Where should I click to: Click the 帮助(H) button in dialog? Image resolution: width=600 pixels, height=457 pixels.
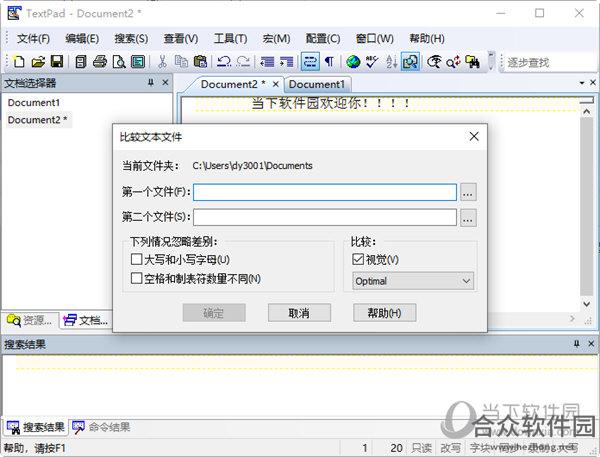point(385,313)
